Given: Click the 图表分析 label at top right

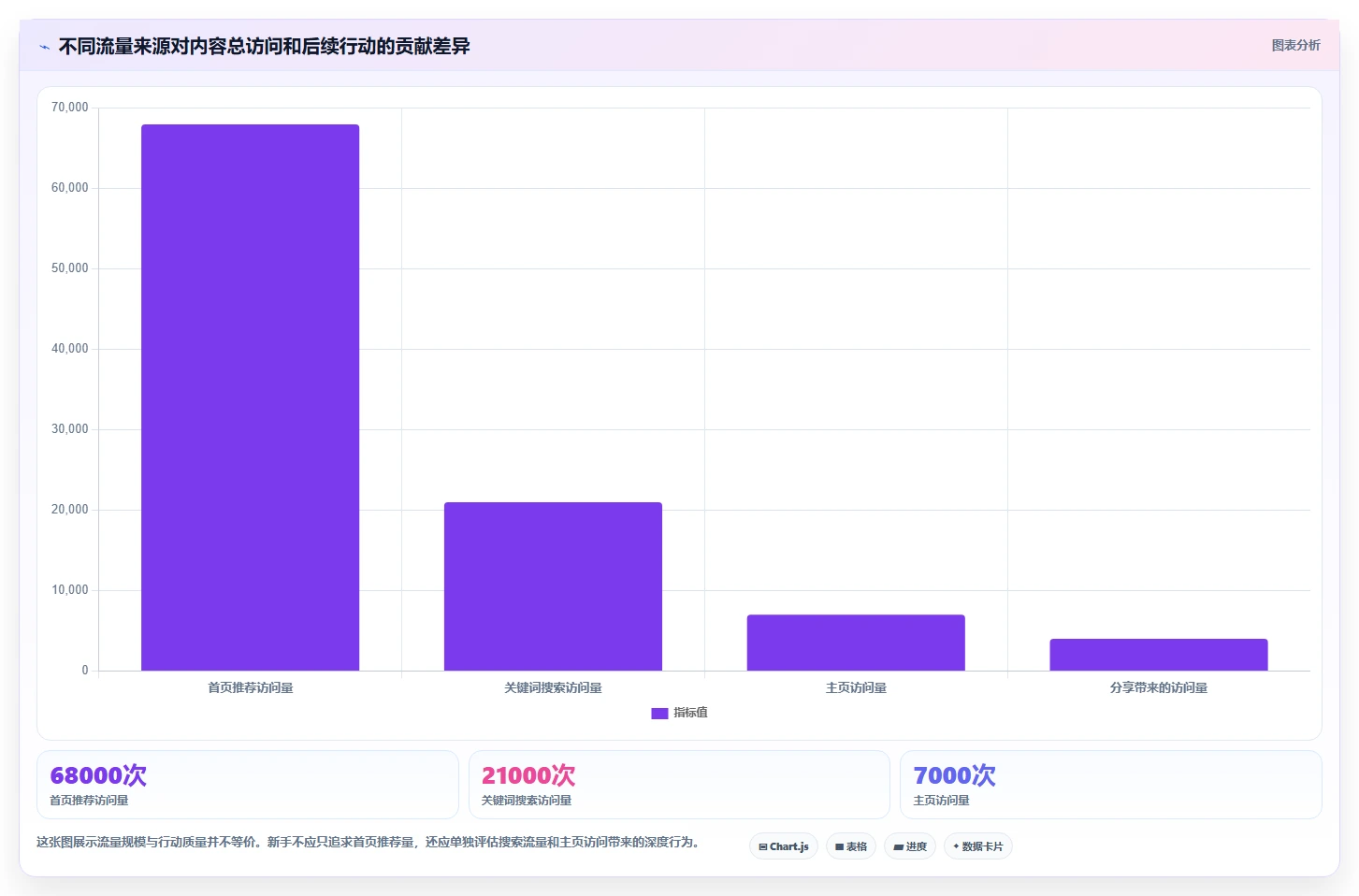Looking at the screenshot, I should pos(1295,45).
